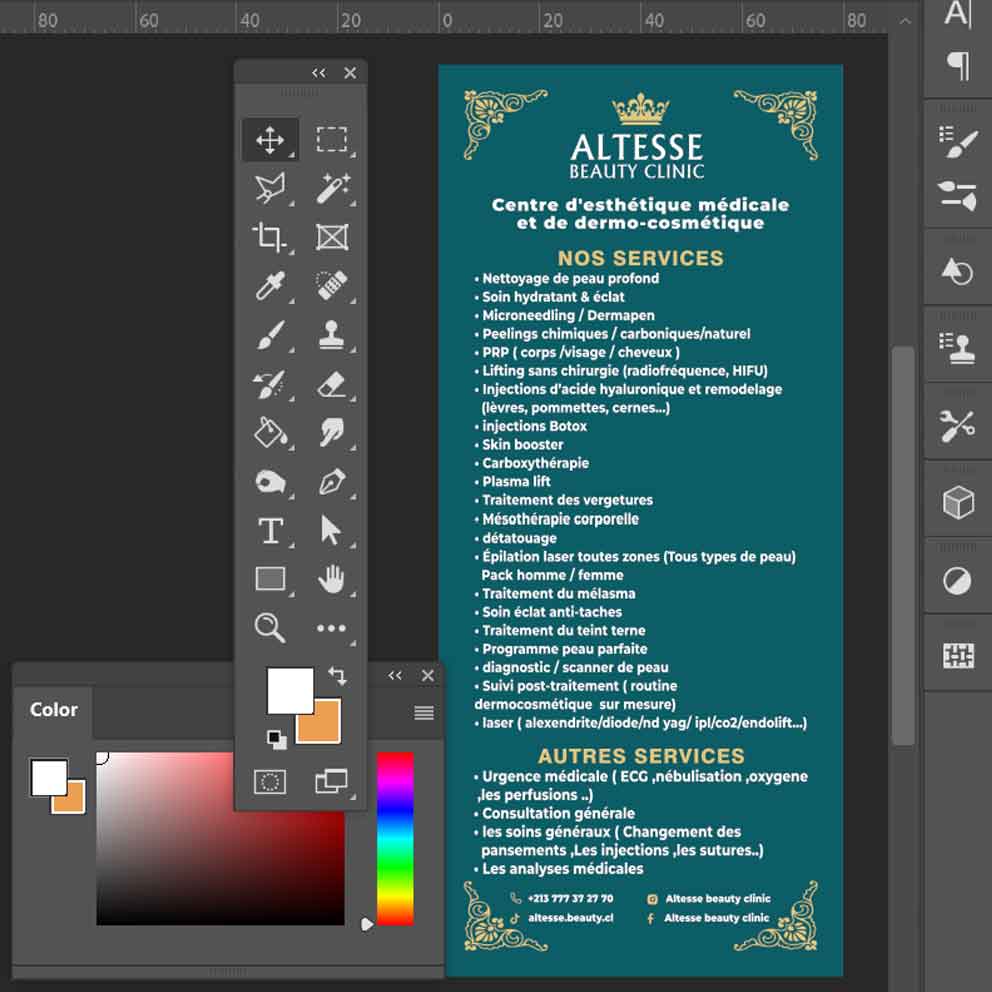
Task: Collapse the floating toolbar with double arrows
Action: [318, 73]
